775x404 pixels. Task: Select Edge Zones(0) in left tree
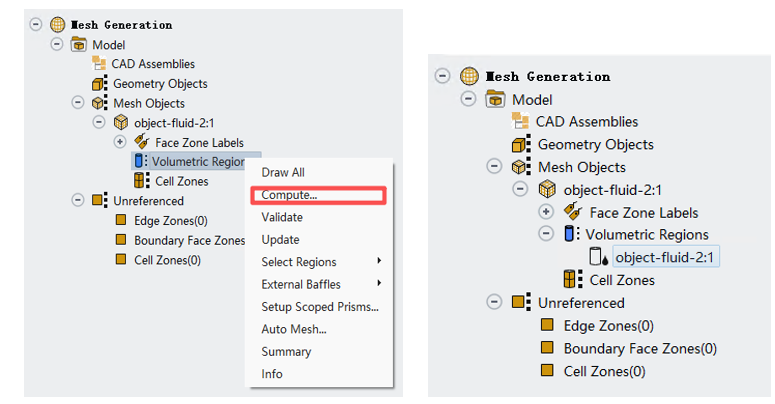pos(171,221)
